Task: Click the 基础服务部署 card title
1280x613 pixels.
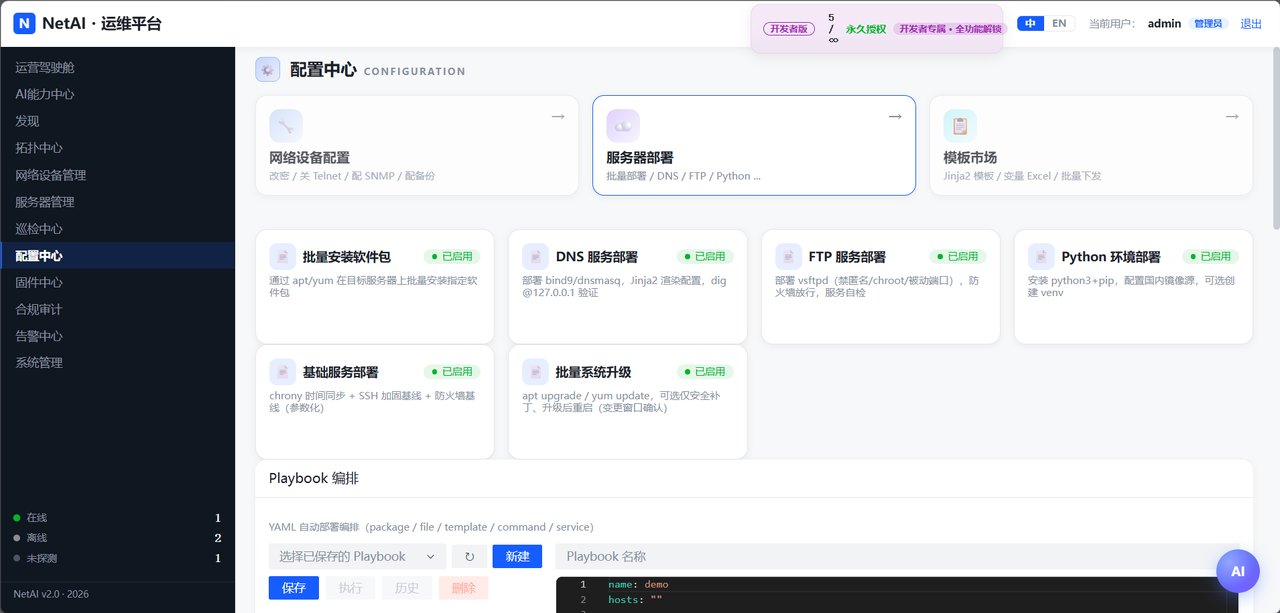Action: (x=340, y=372)
